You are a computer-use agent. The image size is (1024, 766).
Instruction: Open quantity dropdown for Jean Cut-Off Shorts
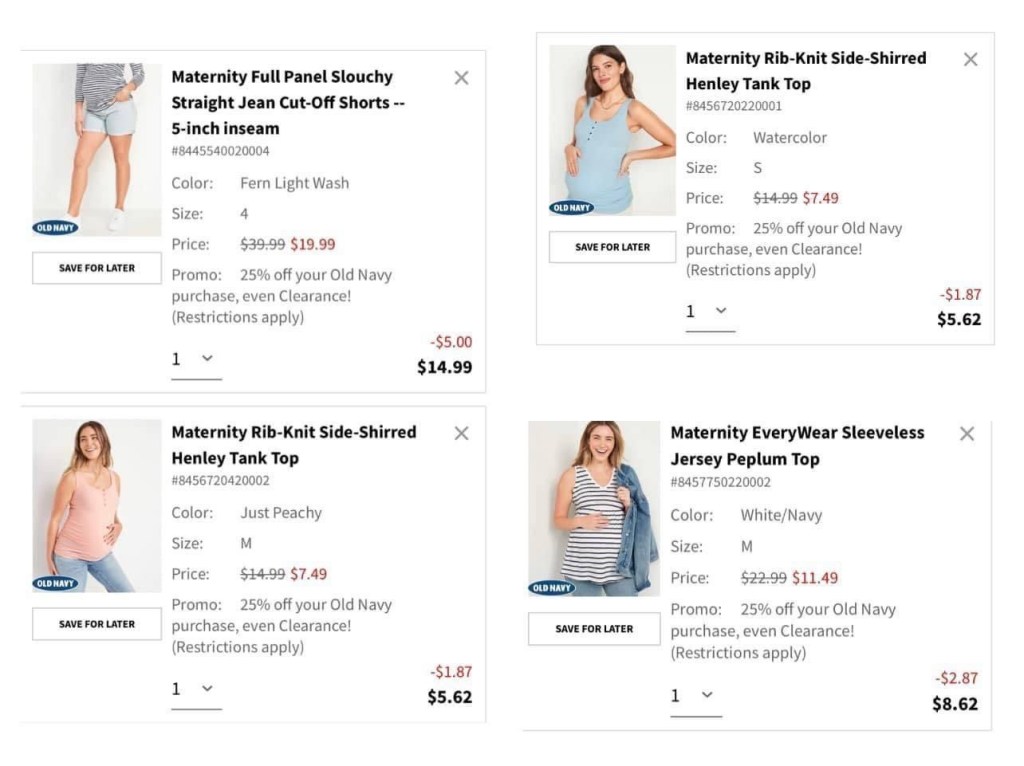click(196, 359)
